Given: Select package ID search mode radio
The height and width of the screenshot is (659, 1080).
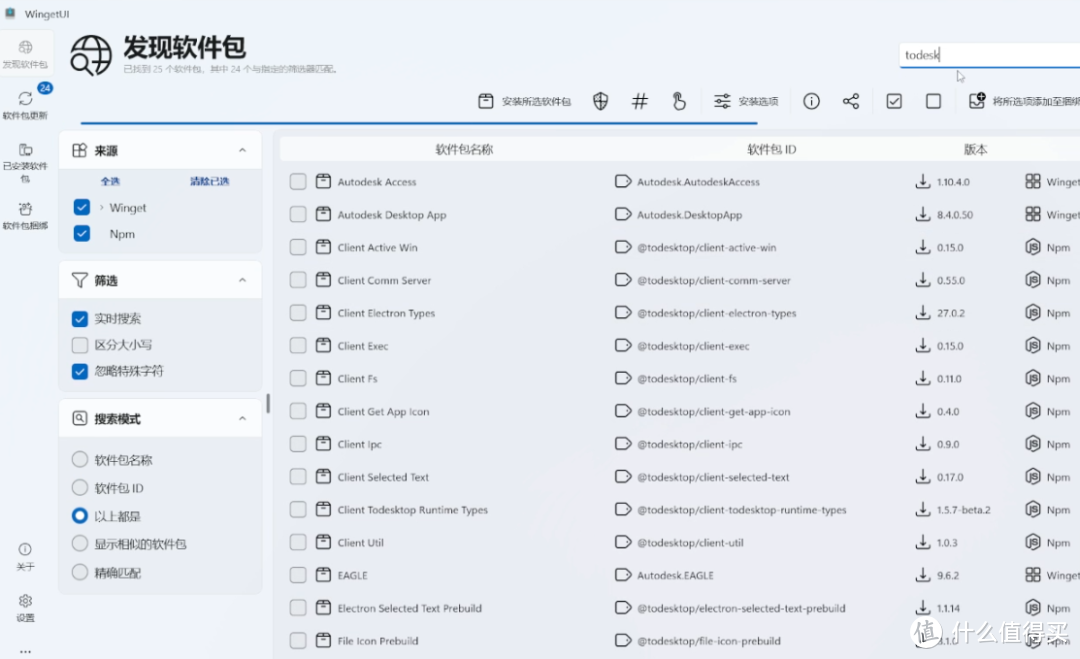Looking at the screenshot, I should (80, 488).
